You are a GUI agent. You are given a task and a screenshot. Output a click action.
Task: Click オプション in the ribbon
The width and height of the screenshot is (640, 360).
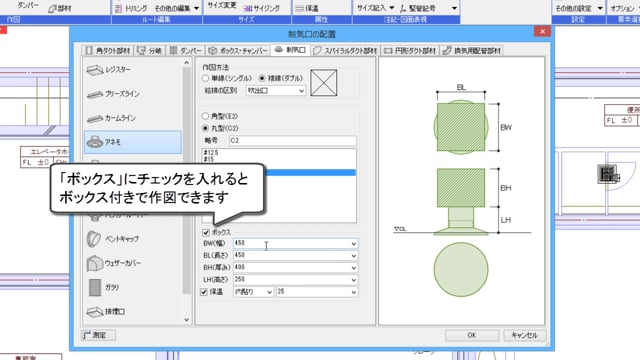coord(623,8)
